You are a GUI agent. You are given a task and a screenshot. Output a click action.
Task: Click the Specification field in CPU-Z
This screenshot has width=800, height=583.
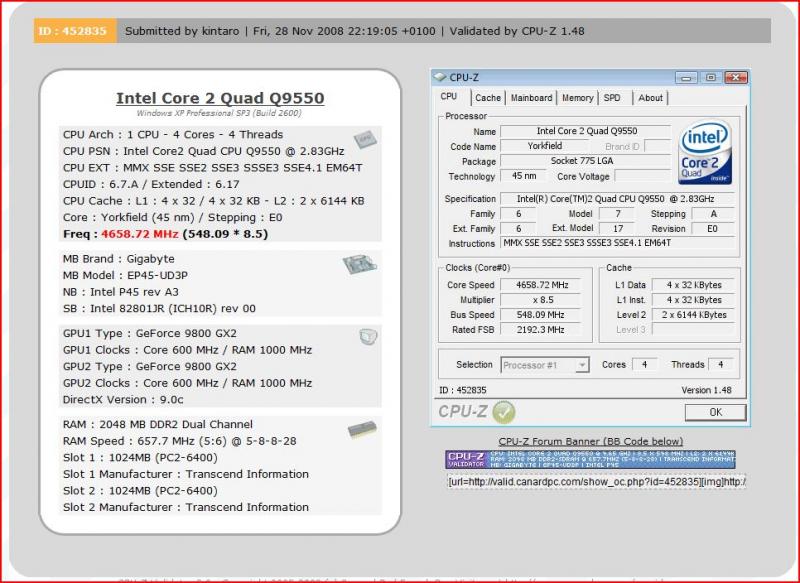pyautogui.click(x=617, y=199)
